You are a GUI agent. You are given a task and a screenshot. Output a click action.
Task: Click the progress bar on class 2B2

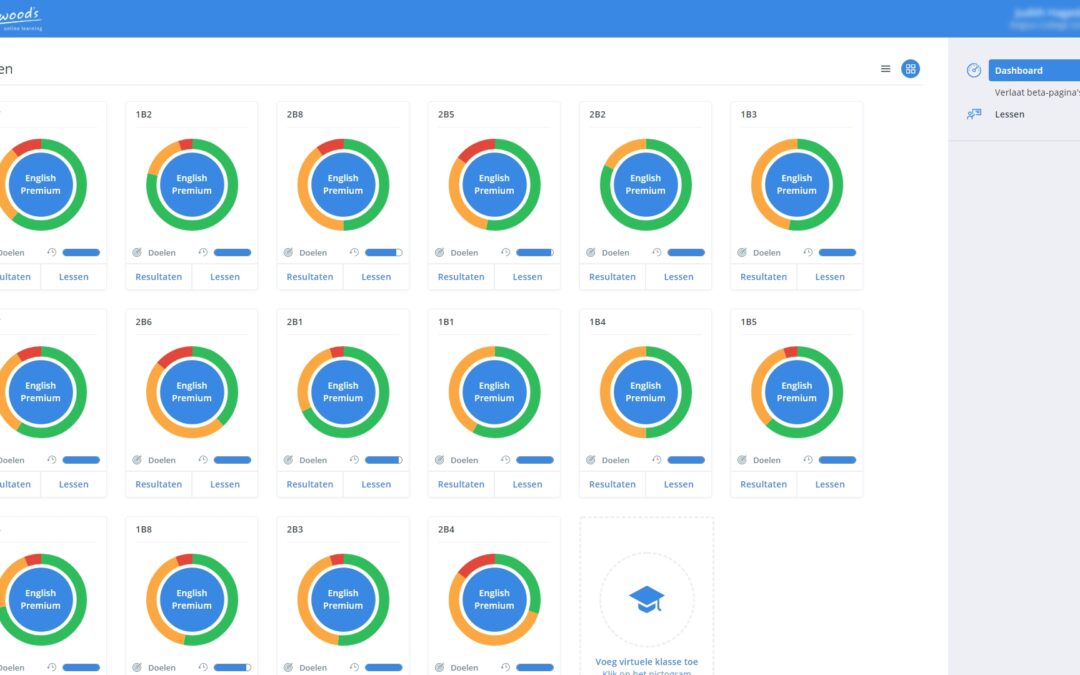pos(686,253)
